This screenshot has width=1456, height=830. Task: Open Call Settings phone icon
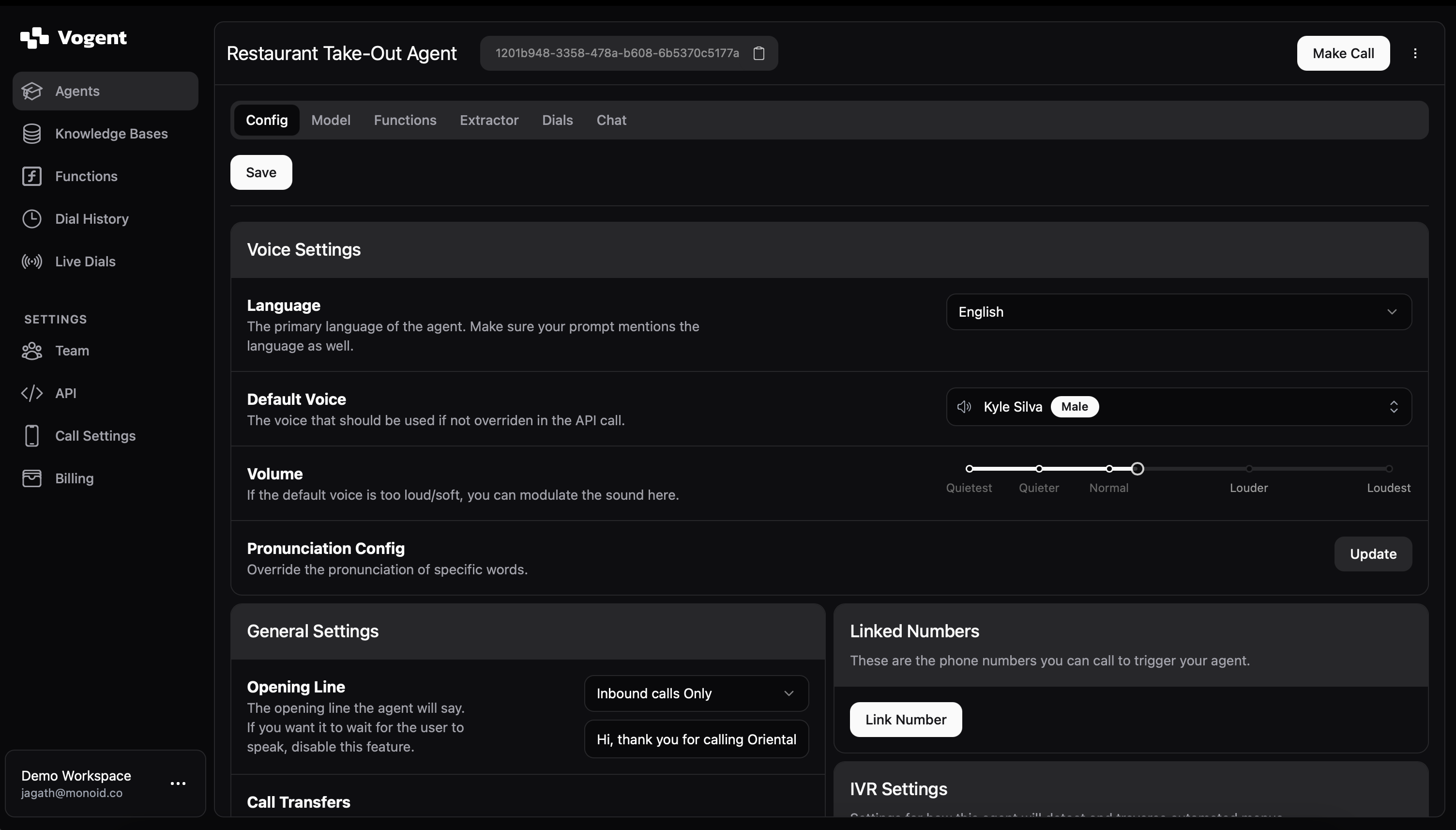32,436
